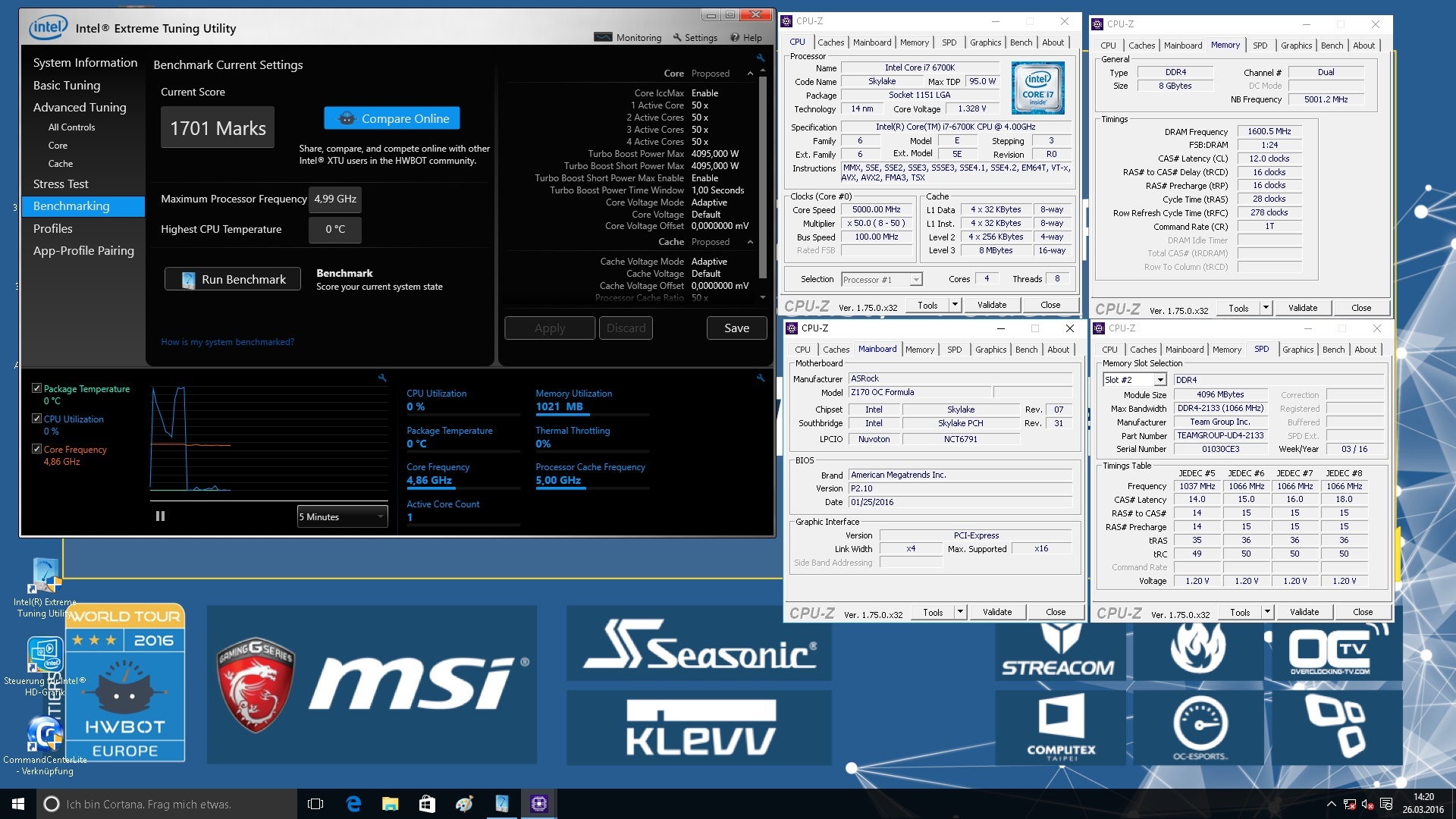Open File Explorer from taskbar
Viewport: 1456px width, 819px height.
390,804
